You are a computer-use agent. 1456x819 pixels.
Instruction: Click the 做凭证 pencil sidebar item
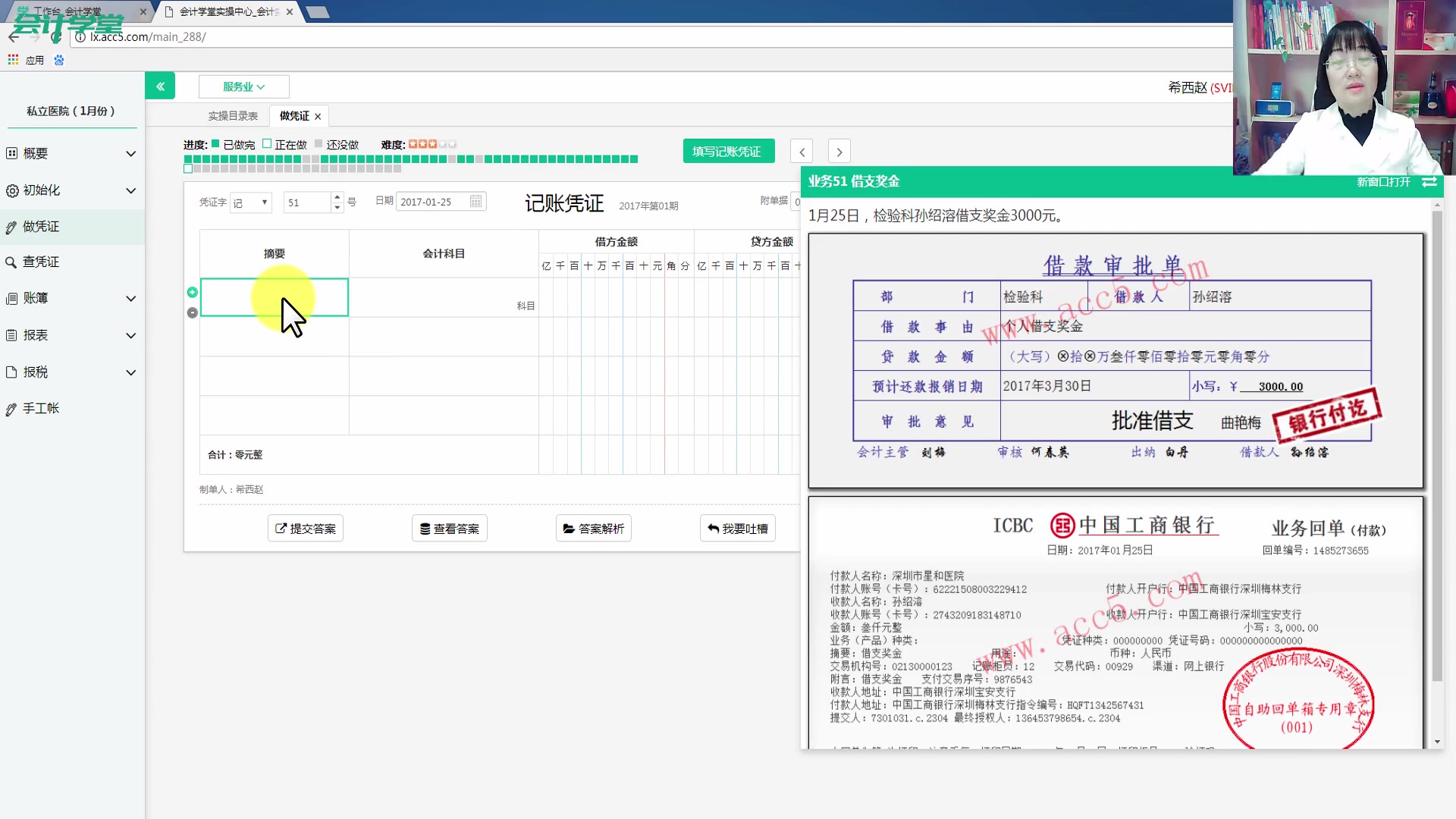click(x=41, y=227)
